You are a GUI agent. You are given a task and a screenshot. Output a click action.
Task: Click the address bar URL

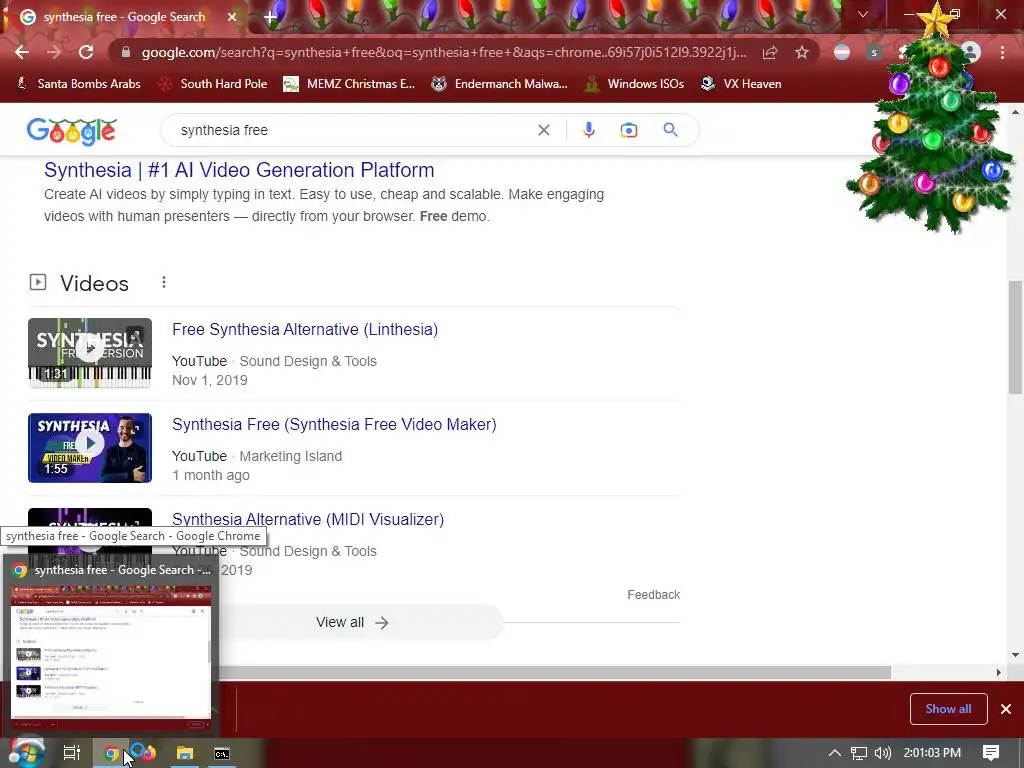coord(444,52)
